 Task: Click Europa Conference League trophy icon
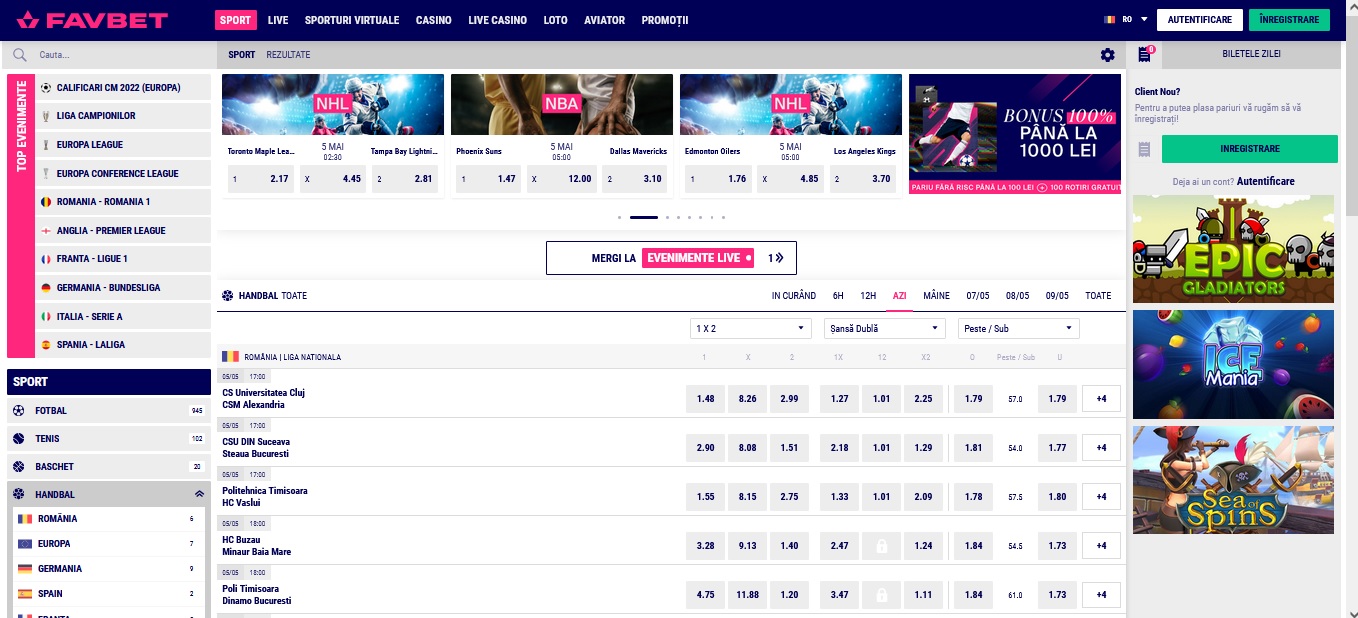point(45,173)
